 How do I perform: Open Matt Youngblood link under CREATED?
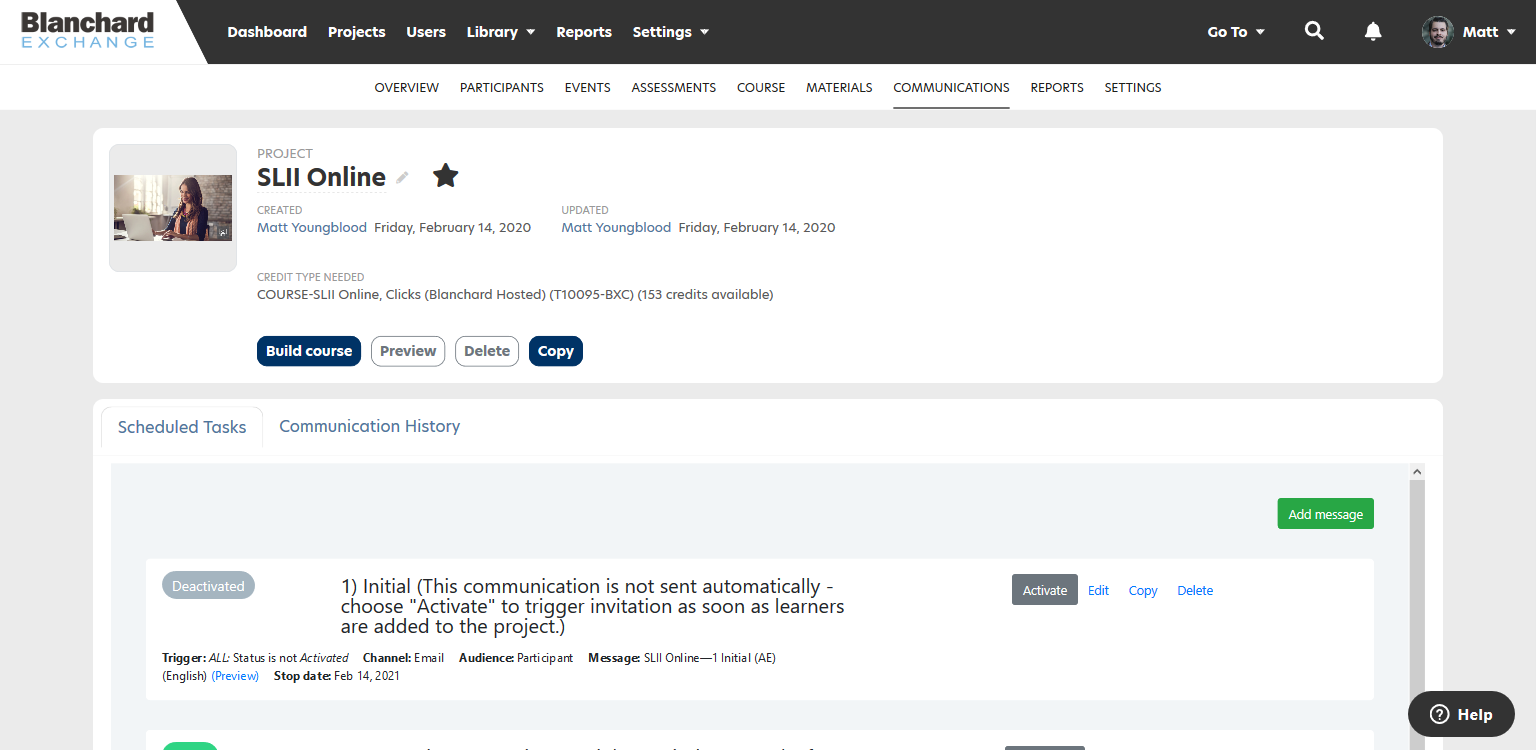tap(312, 228)
